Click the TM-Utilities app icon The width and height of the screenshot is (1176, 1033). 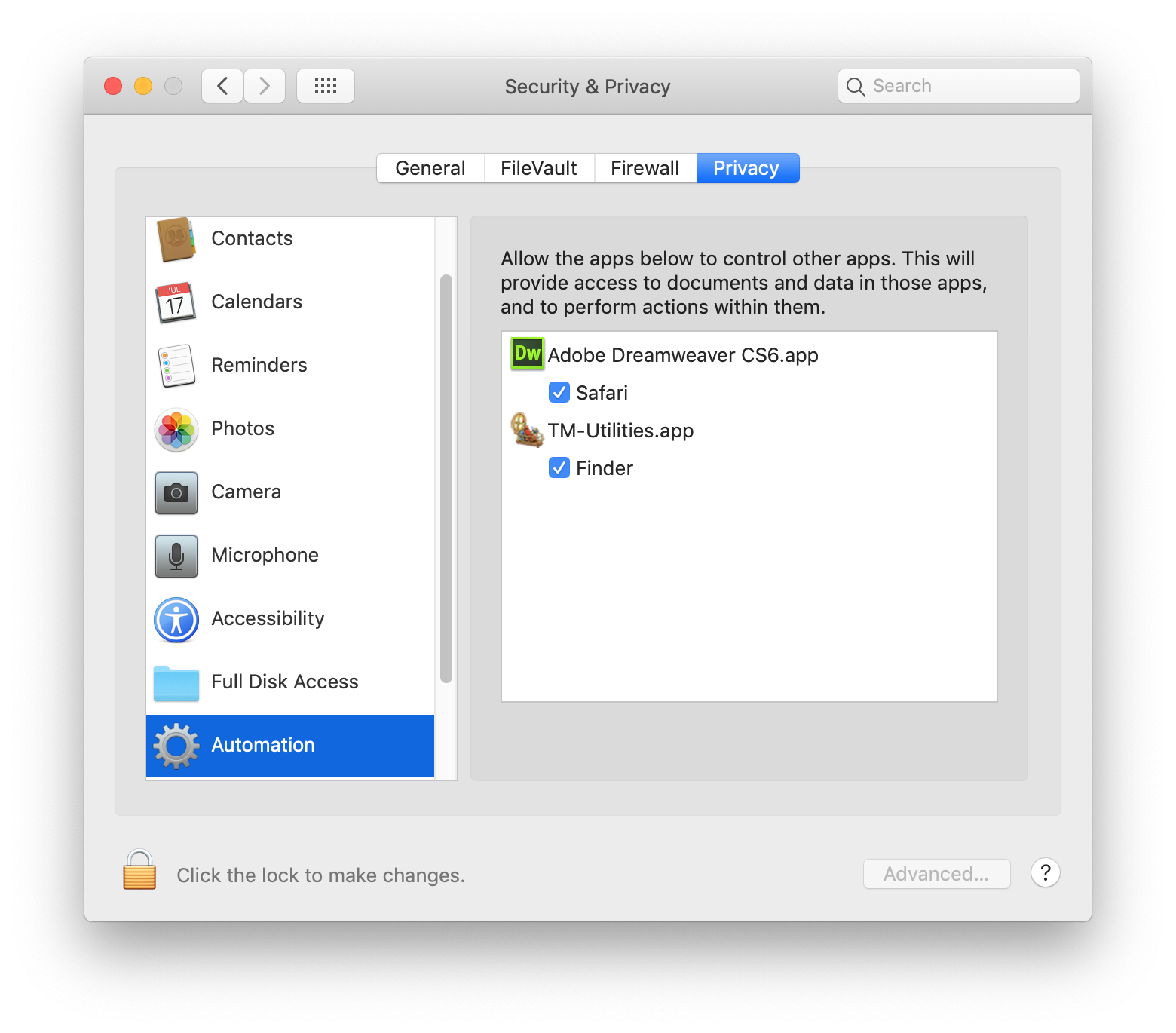click(x=527, y=430)
